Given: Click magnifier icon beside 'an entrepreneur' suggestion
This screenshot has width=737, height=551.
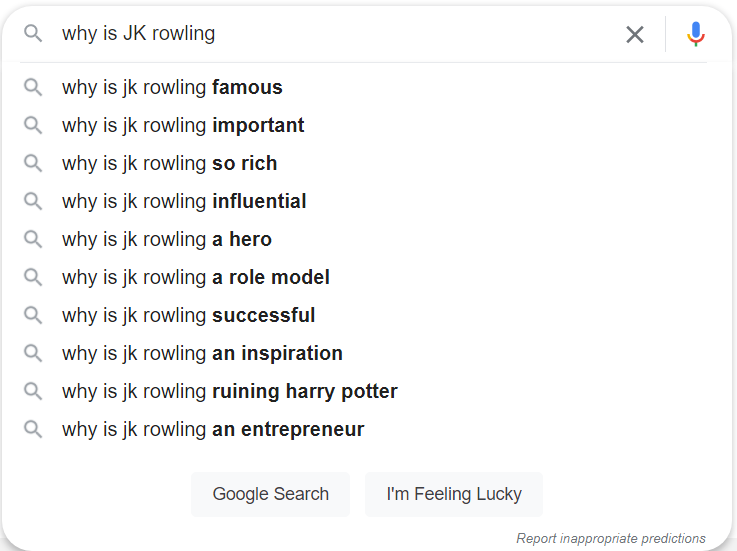Looking at the screenshot, I should [x=33, y=429].
